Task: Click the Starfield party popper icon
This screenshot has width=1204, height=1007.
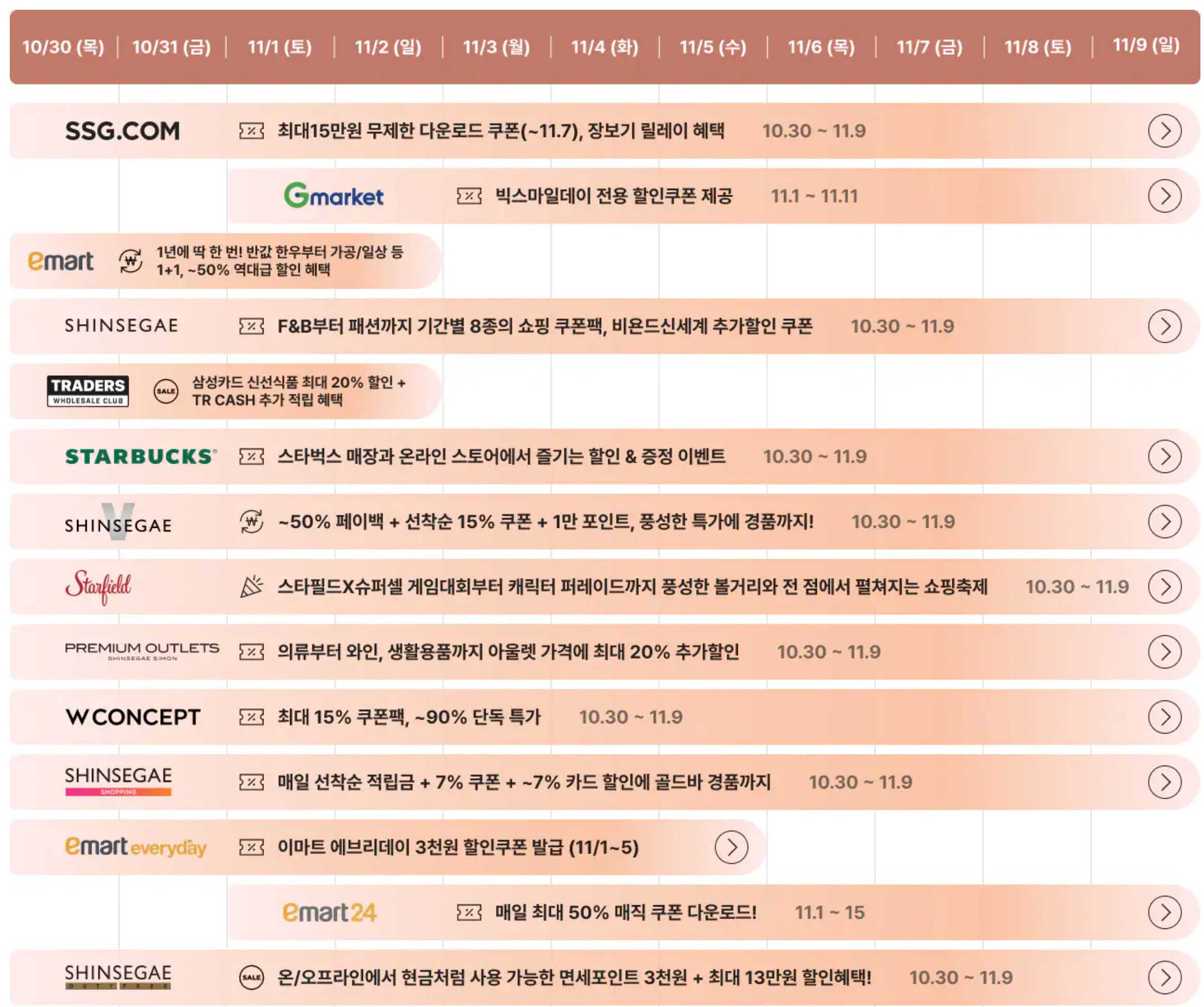Action: click(251, 587)
